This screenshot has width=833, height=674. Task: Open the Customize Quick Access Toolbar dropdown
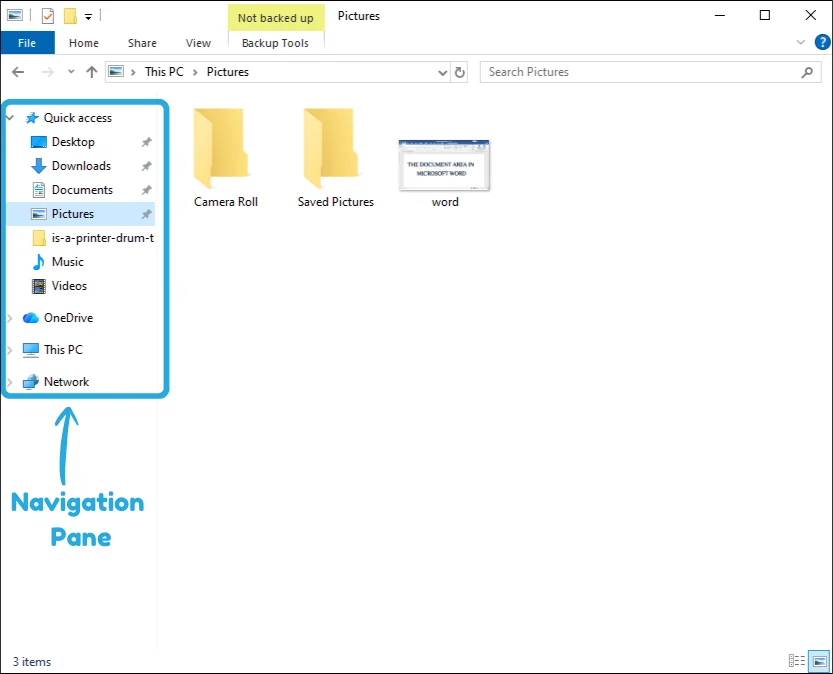[88, 15]
